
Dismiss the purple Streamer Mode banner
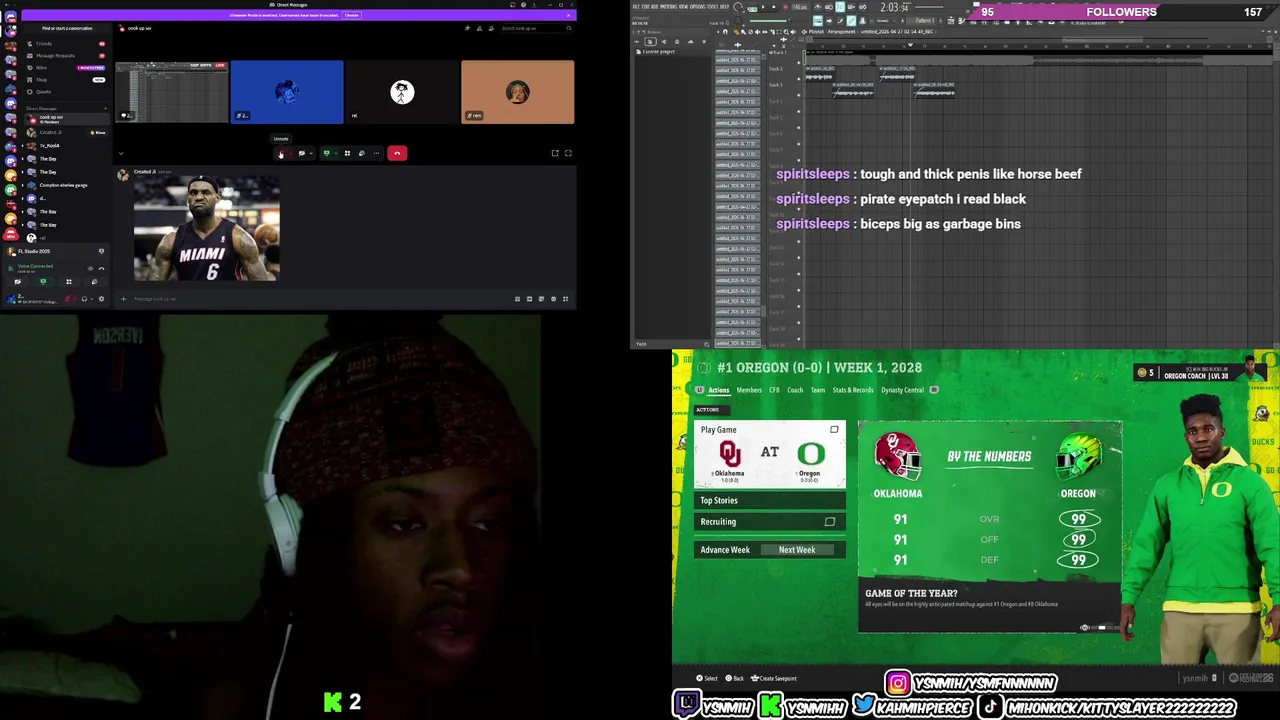[x=568, y=15]
